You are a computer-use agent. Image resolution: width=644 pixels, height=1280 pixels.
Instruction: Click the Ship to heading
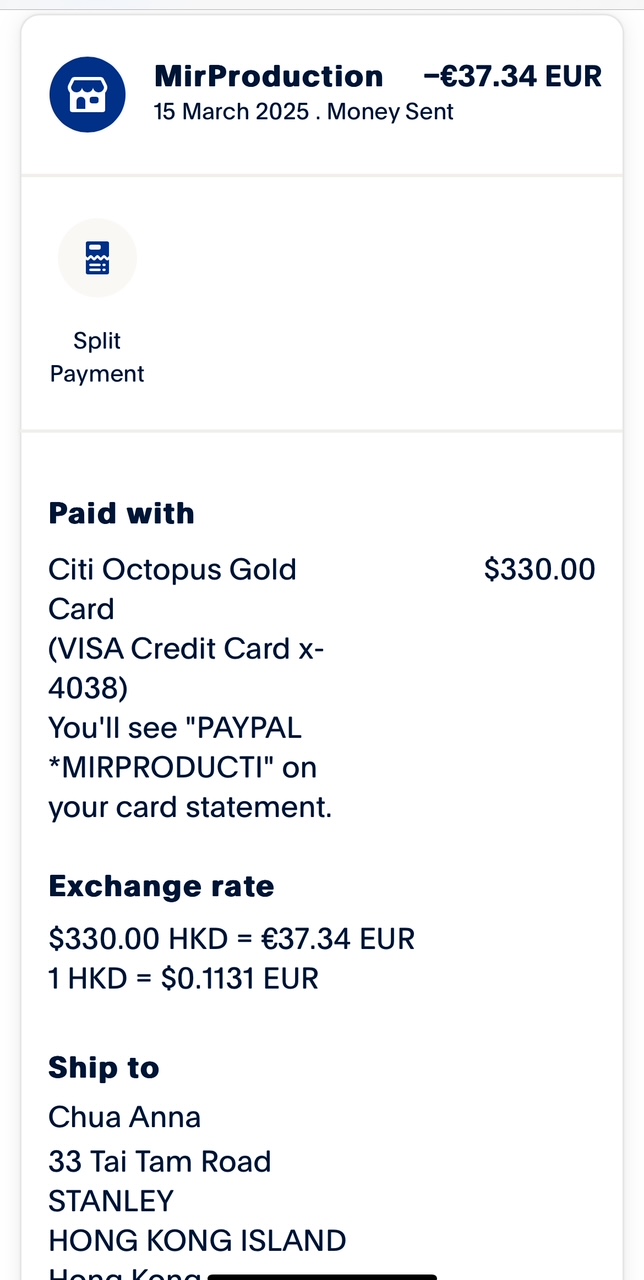click(103, 1067)
